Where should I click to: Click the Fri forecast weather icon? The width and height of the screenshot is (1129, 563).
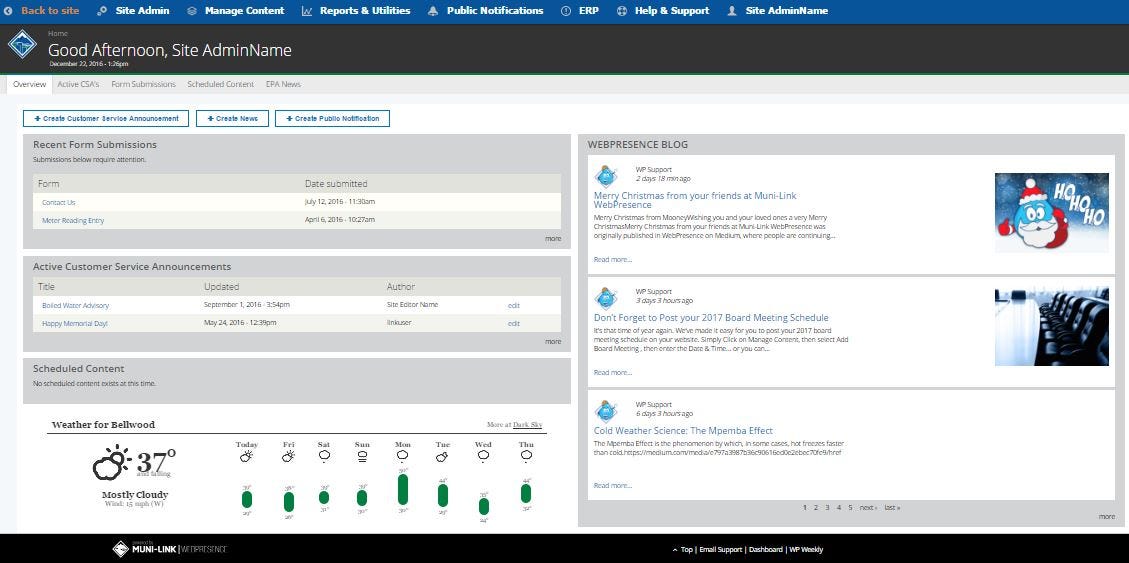coord(288,456)
